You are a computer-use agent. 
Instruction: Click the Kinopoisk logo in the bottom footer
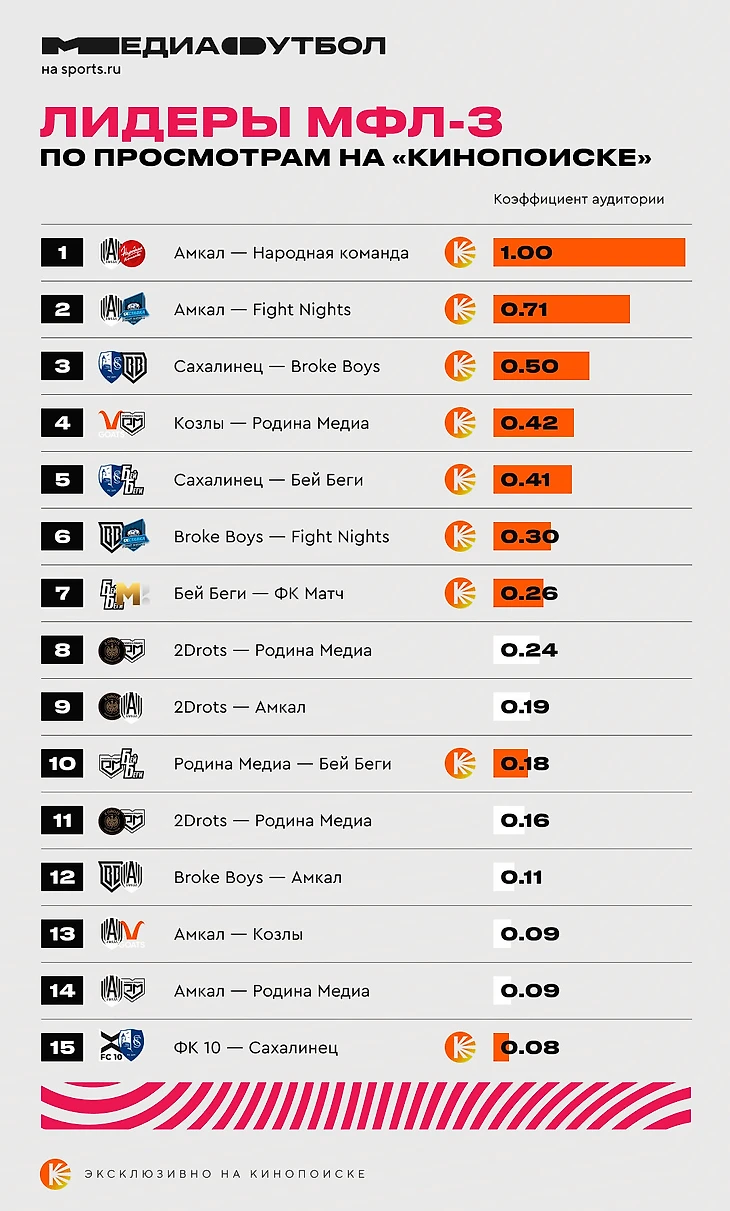click(54, 1173)
